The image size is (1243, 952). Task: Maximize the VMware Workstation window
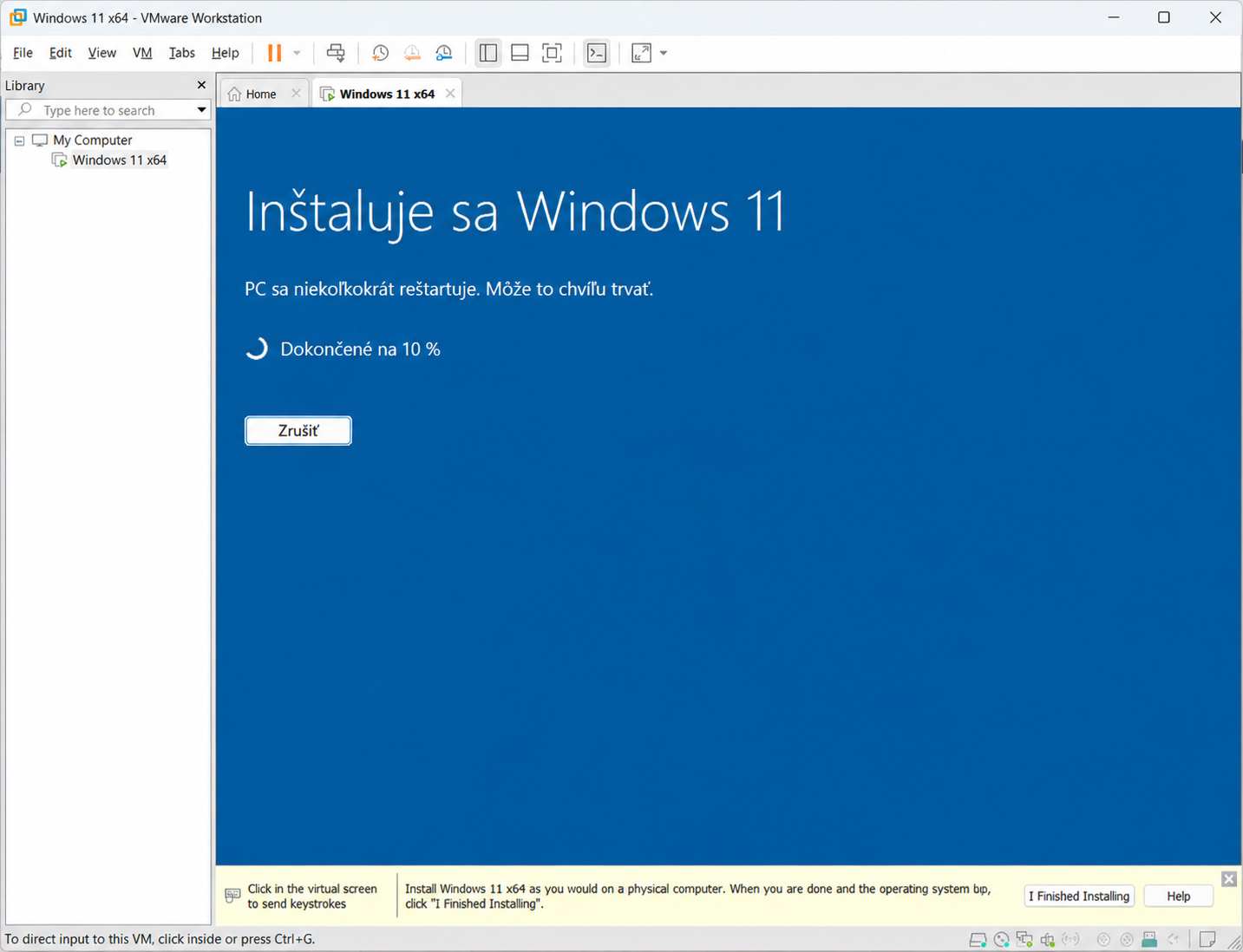tap(1164, 17)
